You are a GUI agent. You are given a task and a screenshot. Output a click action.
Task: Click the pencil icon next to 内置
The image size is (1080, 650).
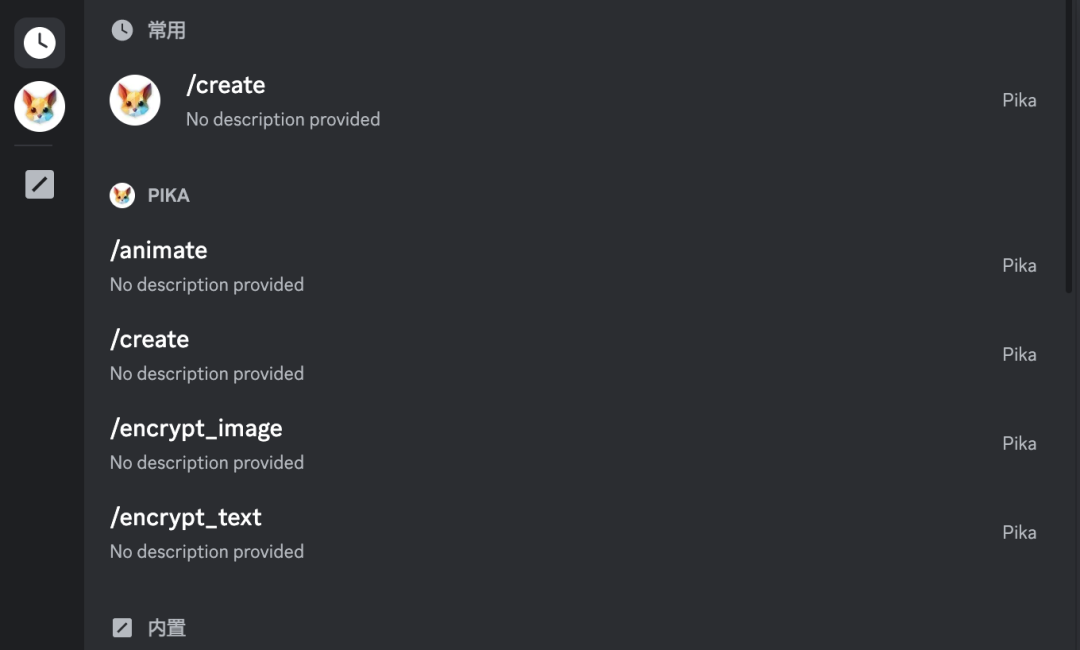click(122, 628)
